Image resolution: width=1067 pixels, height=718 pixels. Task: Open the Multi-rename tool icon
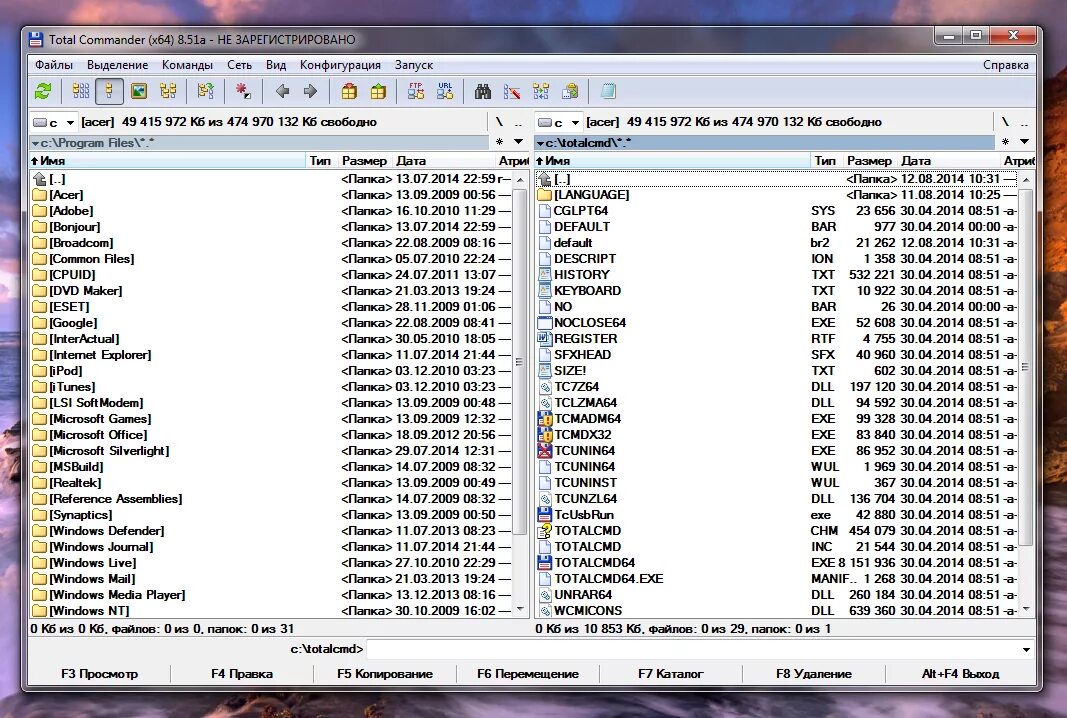point(512,91)
